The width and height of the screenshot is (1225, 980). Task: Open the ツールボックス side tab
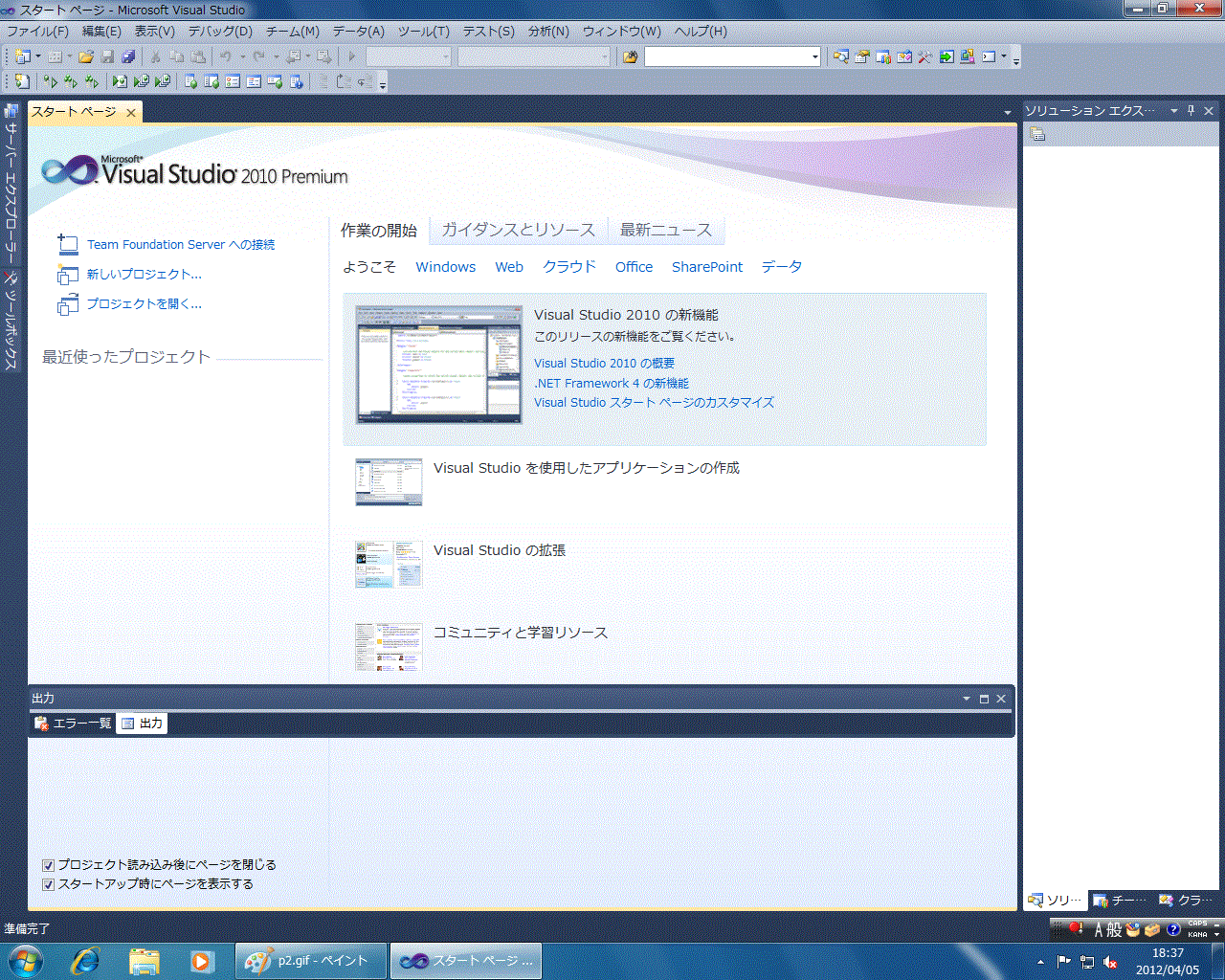pos(11,323)
